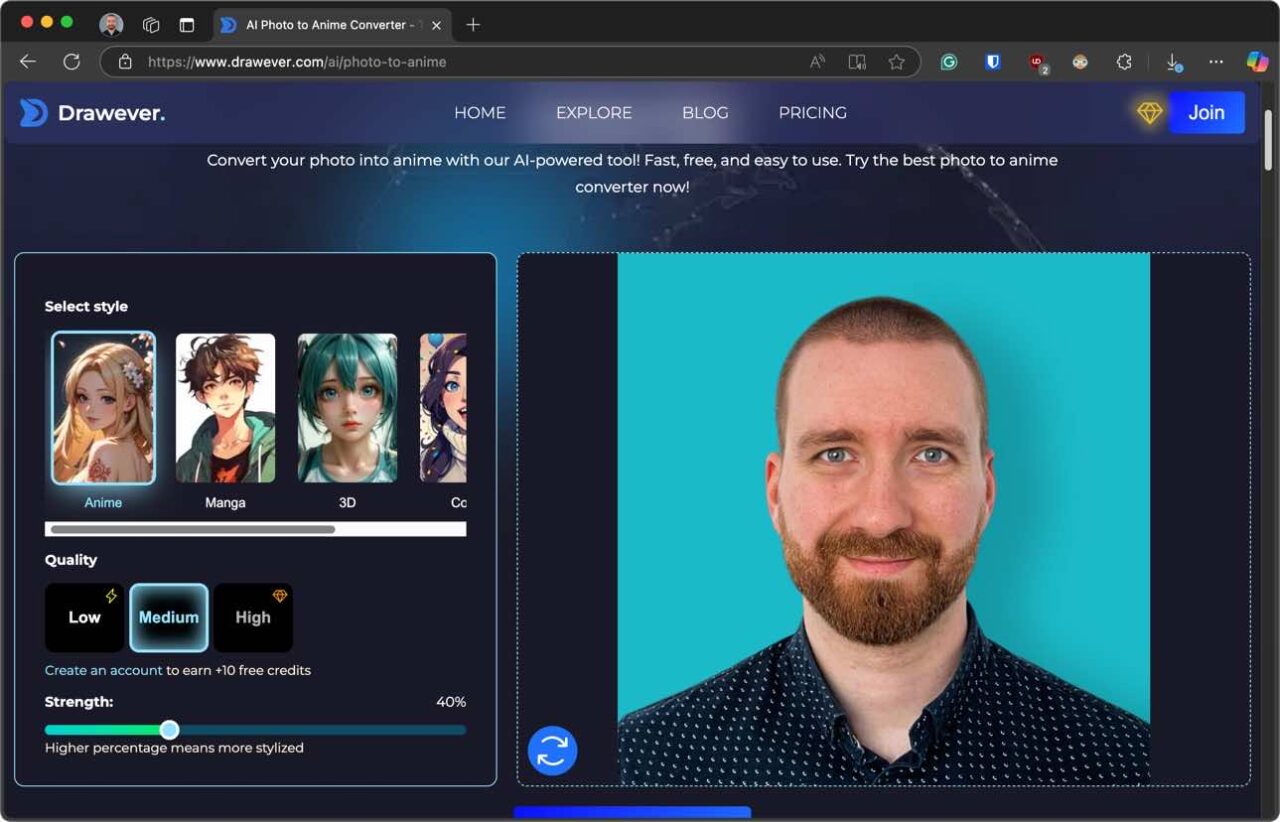Open the uBlock Origin extension icon
This screenshot has width=1280, height=822.
coord(1037,61)
